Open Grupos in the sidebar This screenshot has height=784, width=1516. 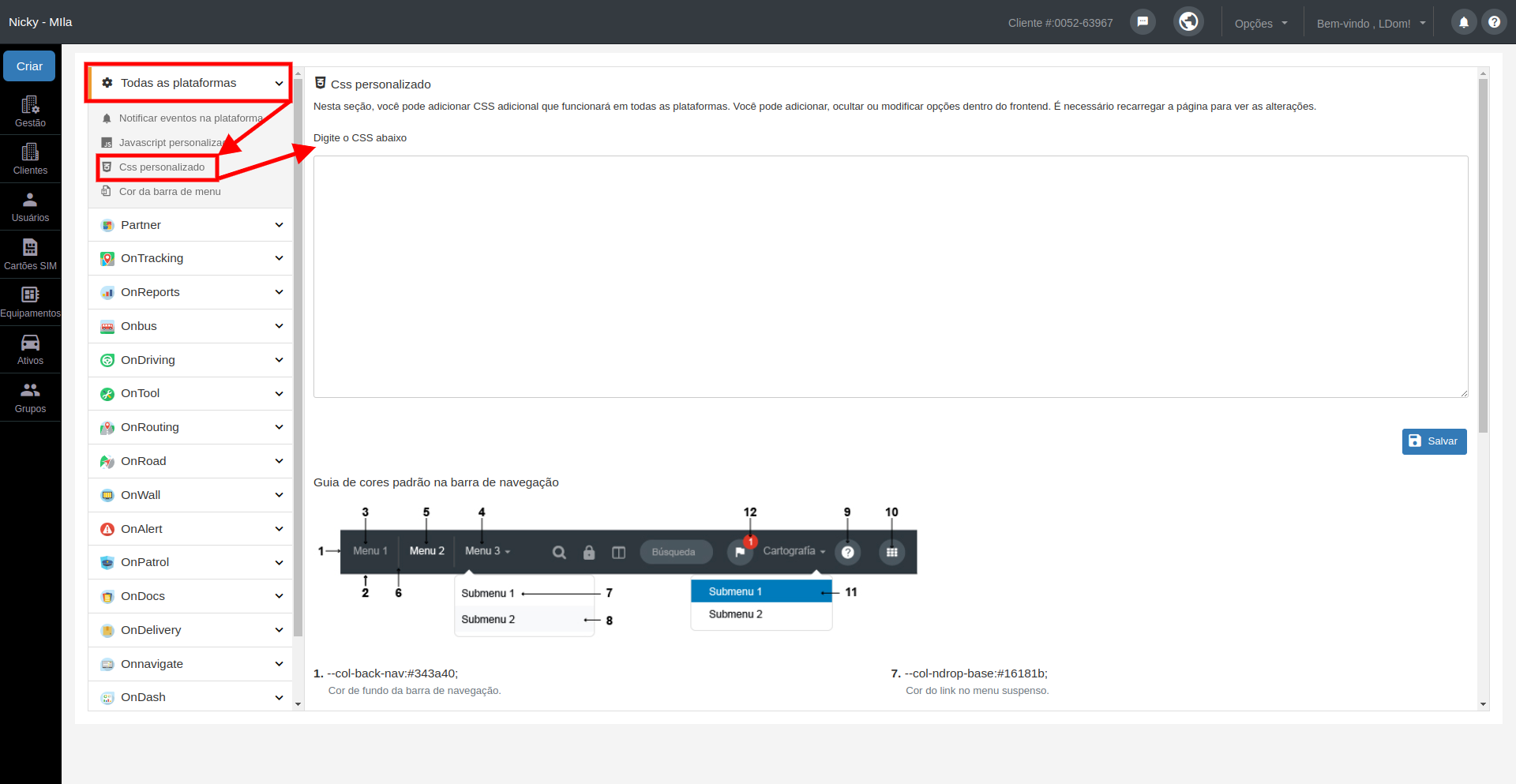(x=30, y=397)
